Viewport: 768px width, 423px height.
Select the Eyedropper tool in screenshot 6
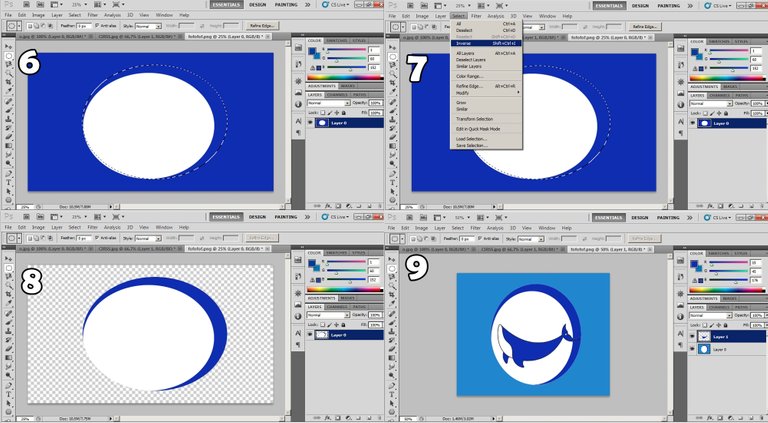point(9,91)
